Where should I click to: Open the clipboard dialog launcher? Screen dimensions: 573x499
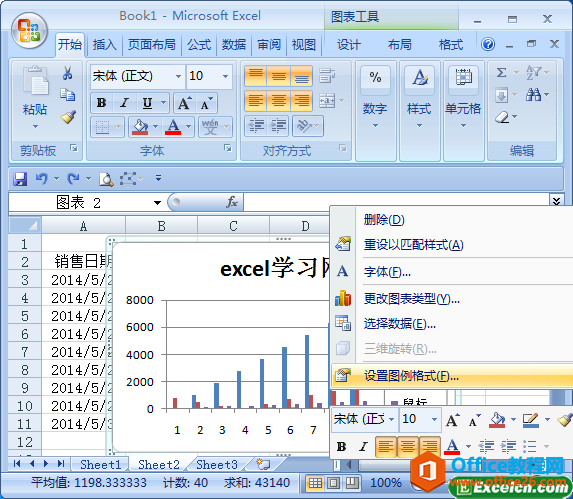point(74,148)
